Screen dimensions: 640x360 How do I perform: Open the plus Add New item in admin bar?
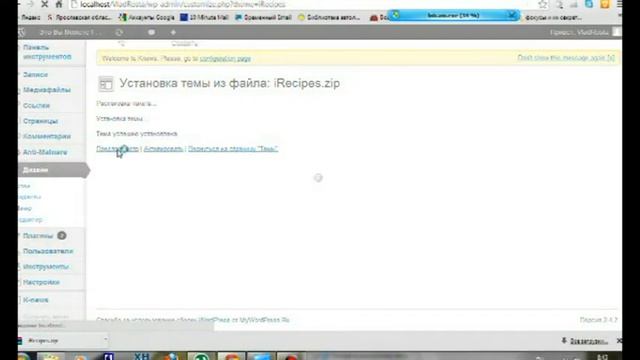(x=173, y=32)
